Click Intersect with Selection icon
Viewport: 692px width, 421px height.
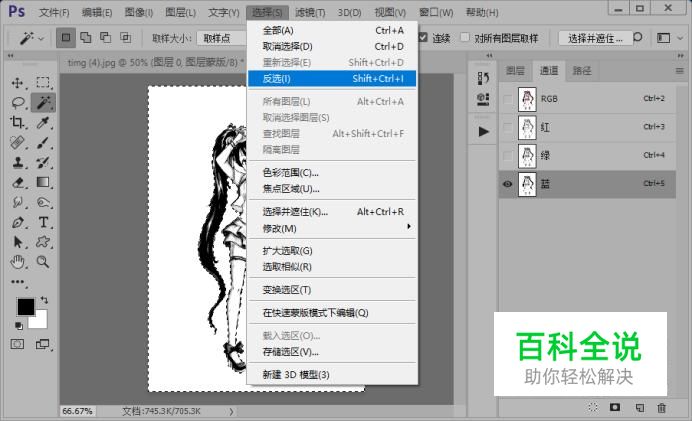click(126, 38)
